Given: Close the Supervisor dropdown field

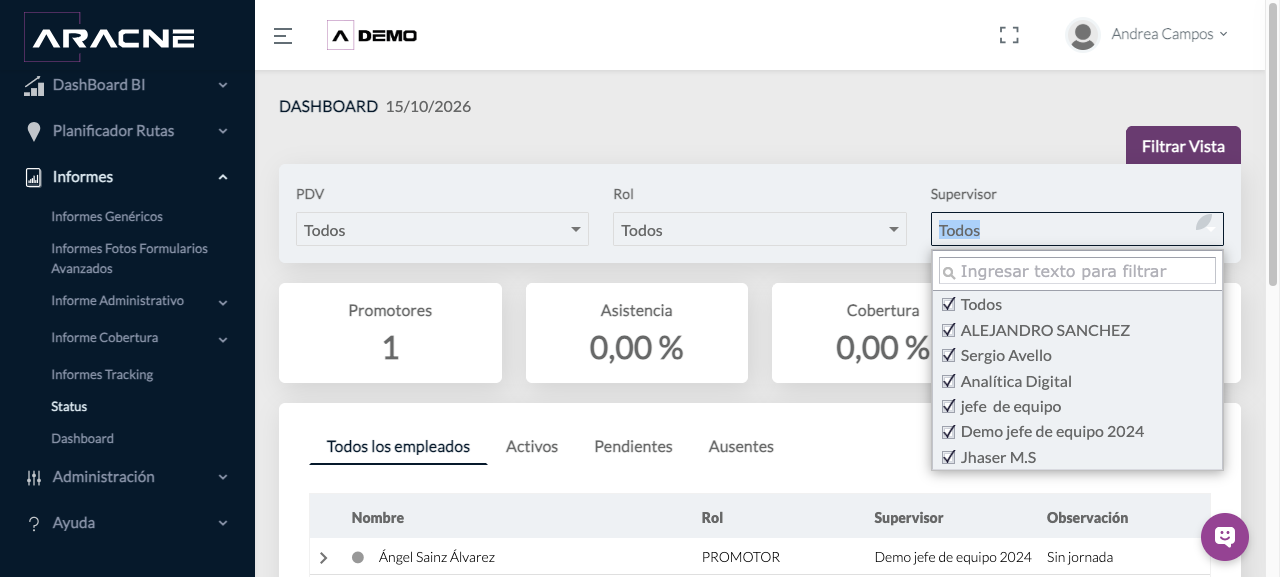Looking at the screenshot, I should click(x=1077, y=229).
